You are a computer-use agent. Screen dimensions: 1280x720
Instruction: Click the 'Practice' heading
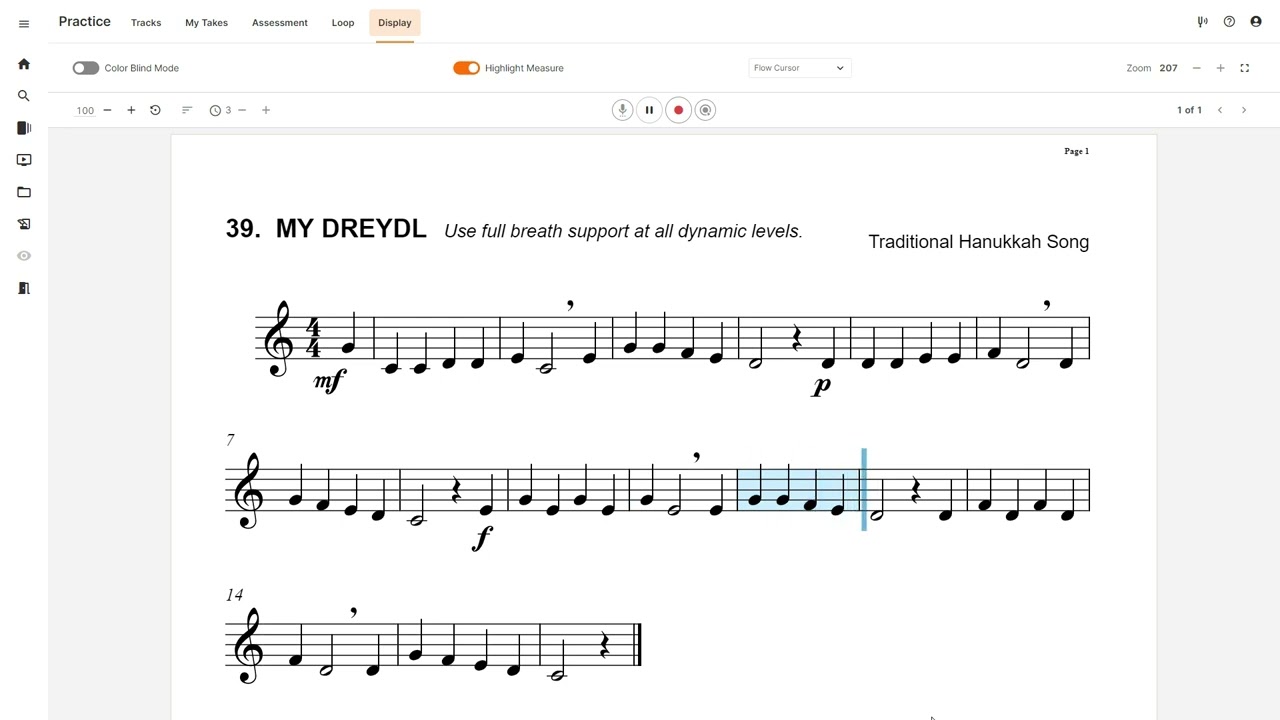click(x=85, y=22)
